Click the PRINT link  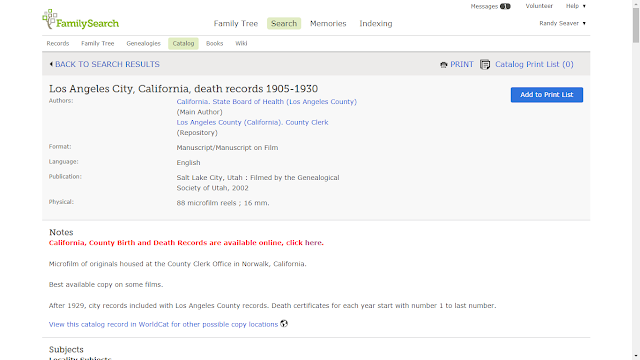coord(462,64)
